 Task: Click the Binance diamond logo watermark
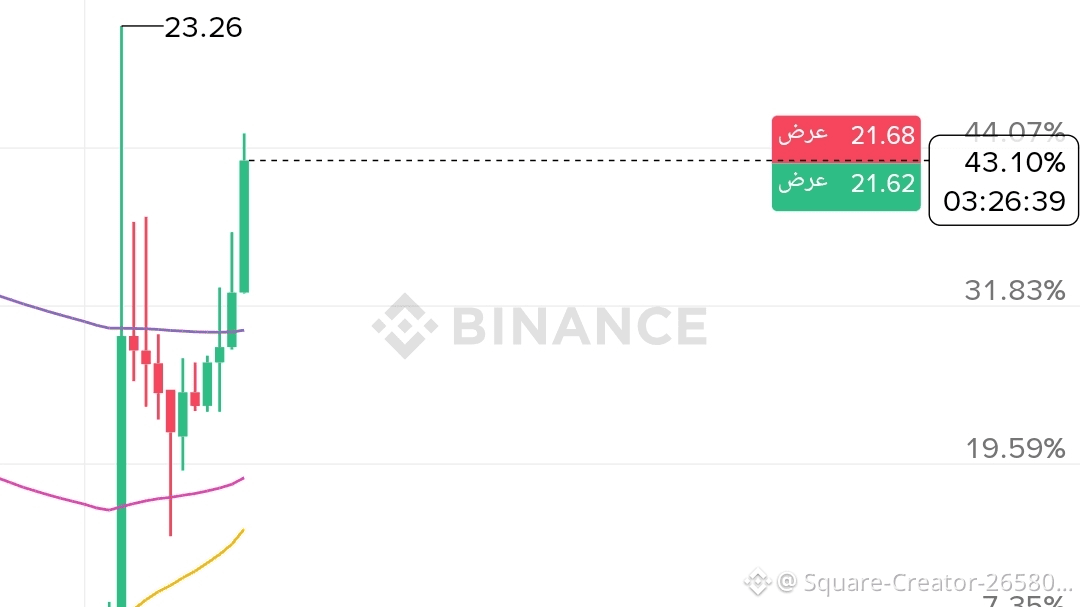pos(405,326)
